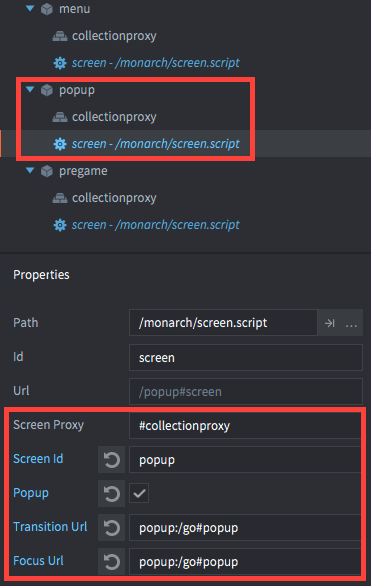Click the Screen Id input field
Image resolution: width=371 pixels, height=586 pixels.
point(245,460)
